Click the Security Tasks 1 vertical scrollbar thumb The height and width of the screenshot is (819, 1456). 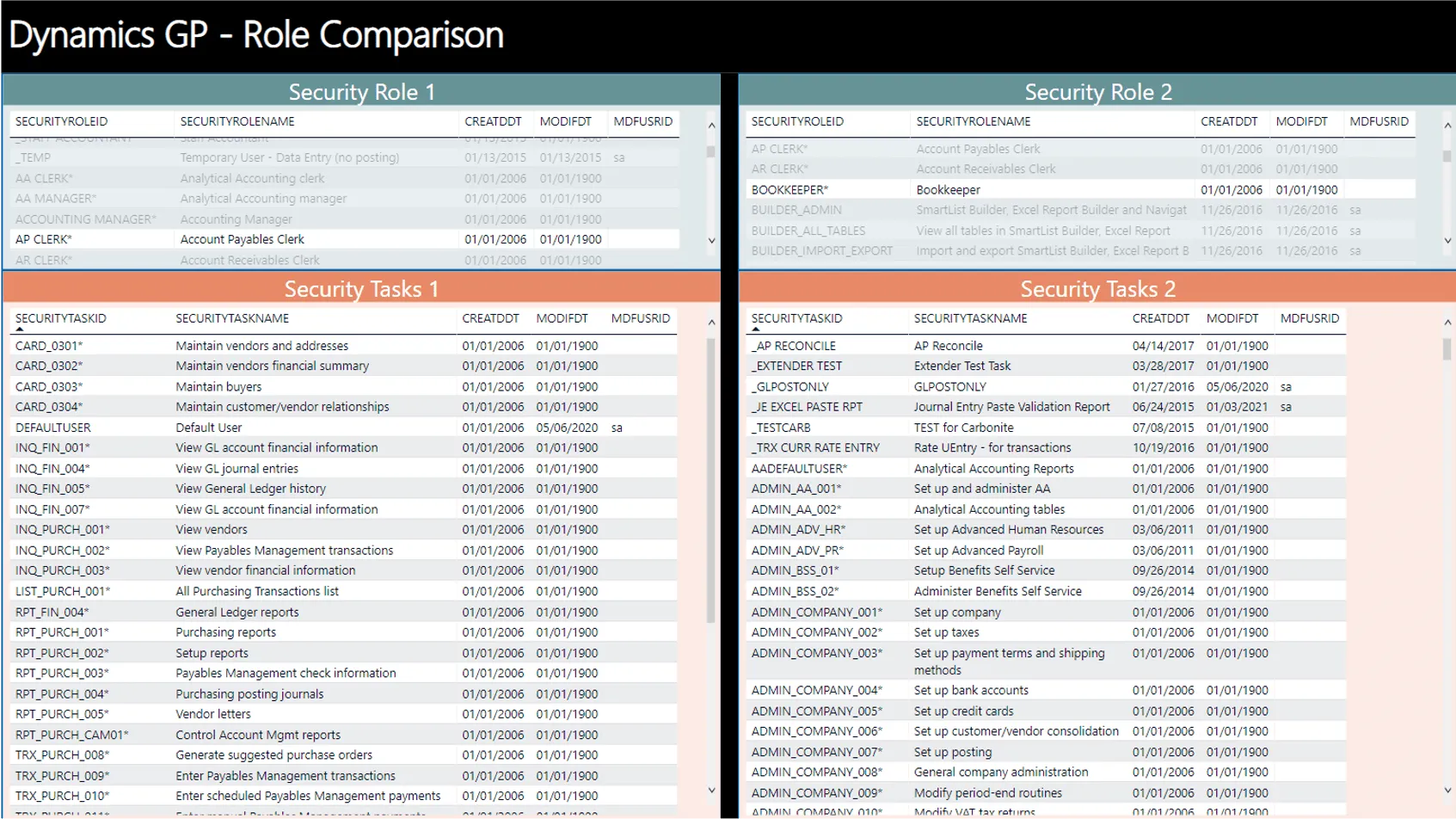[711, 480]
